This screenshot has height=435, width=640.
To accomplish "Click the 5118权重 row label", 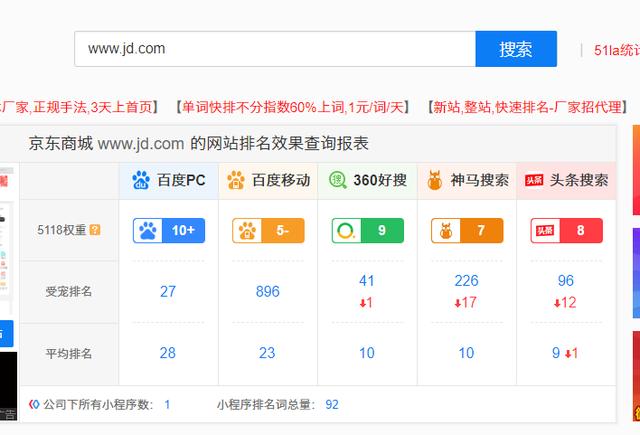I will 62,230.
